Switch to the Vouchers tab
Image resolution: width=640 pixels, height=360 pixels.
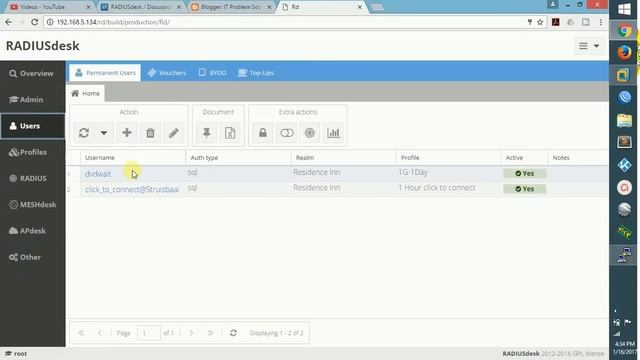[x=167, y=73]
